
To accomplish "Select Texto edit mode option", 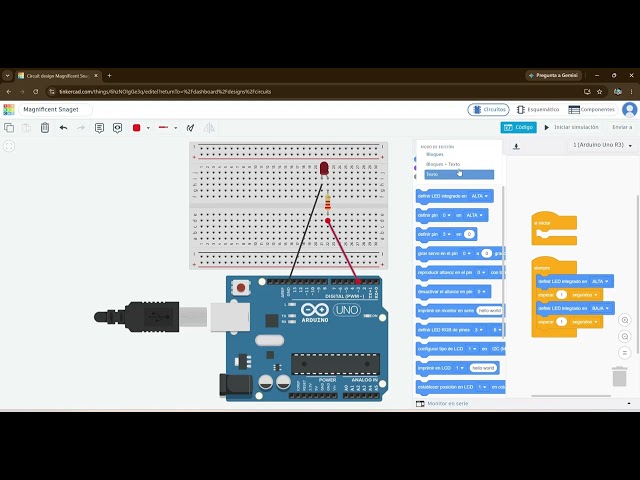I will point(459,174).
